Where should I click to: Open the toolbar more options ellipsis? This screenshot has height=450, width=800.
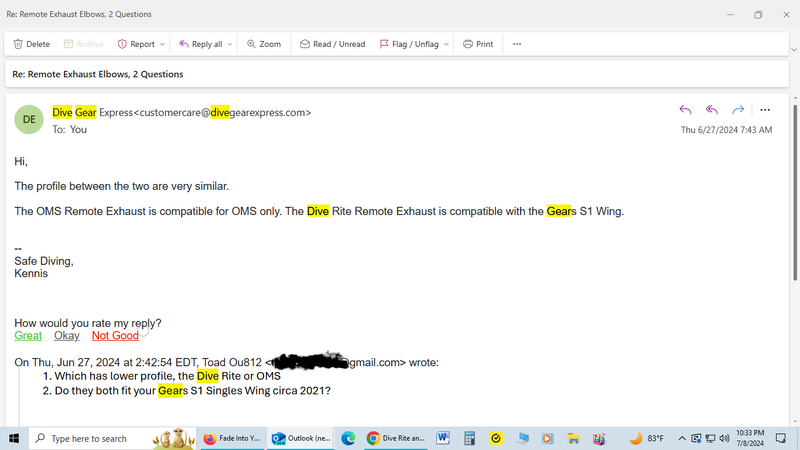517,44
